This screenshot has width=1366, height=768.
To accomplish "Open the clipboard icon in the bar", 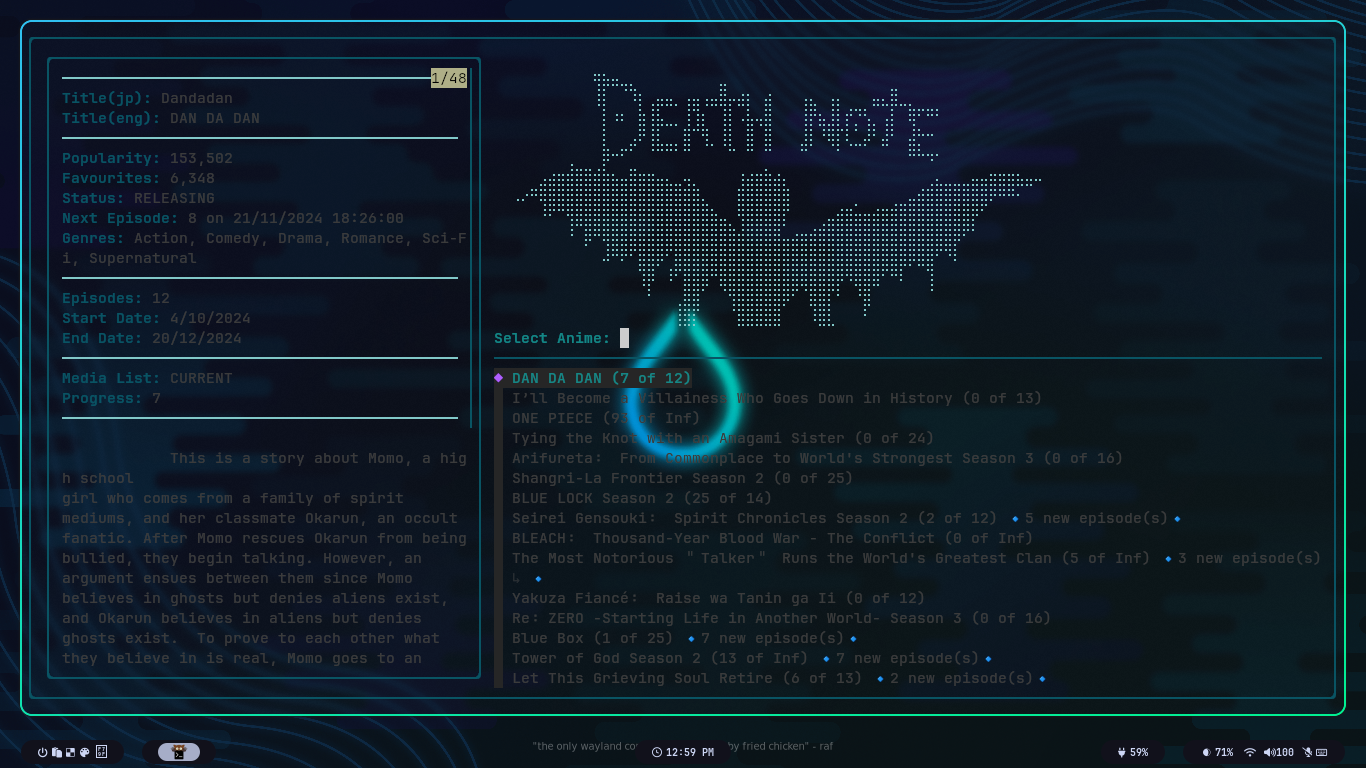I will [57, 752].
